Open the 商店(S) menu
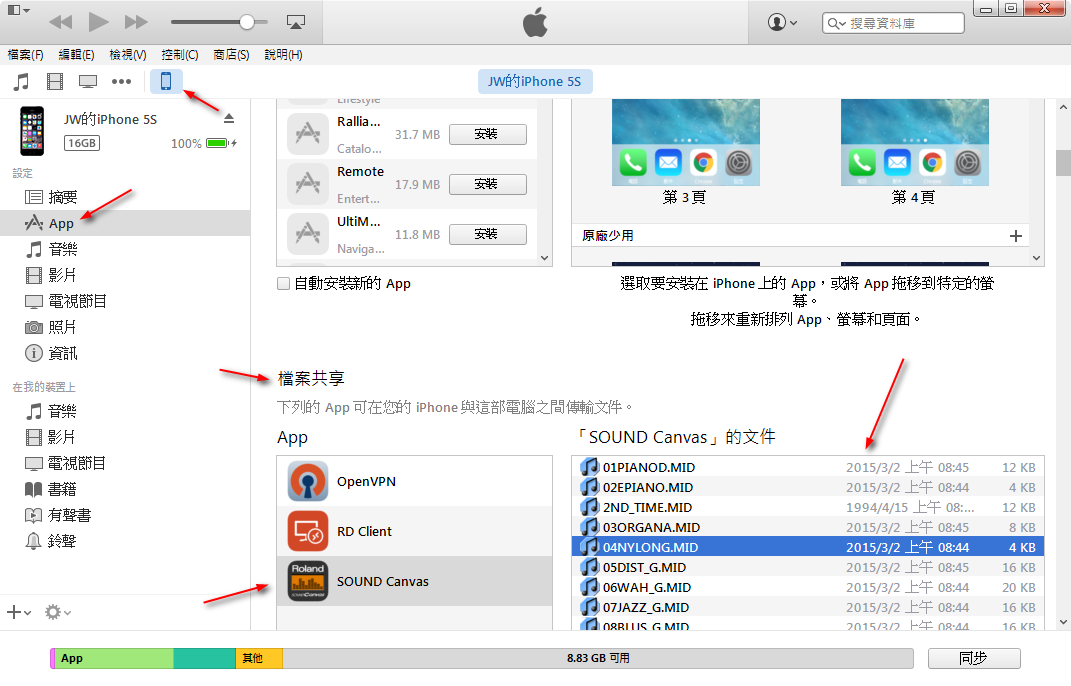The image size is (1071, 686). (x=231, y=55)
